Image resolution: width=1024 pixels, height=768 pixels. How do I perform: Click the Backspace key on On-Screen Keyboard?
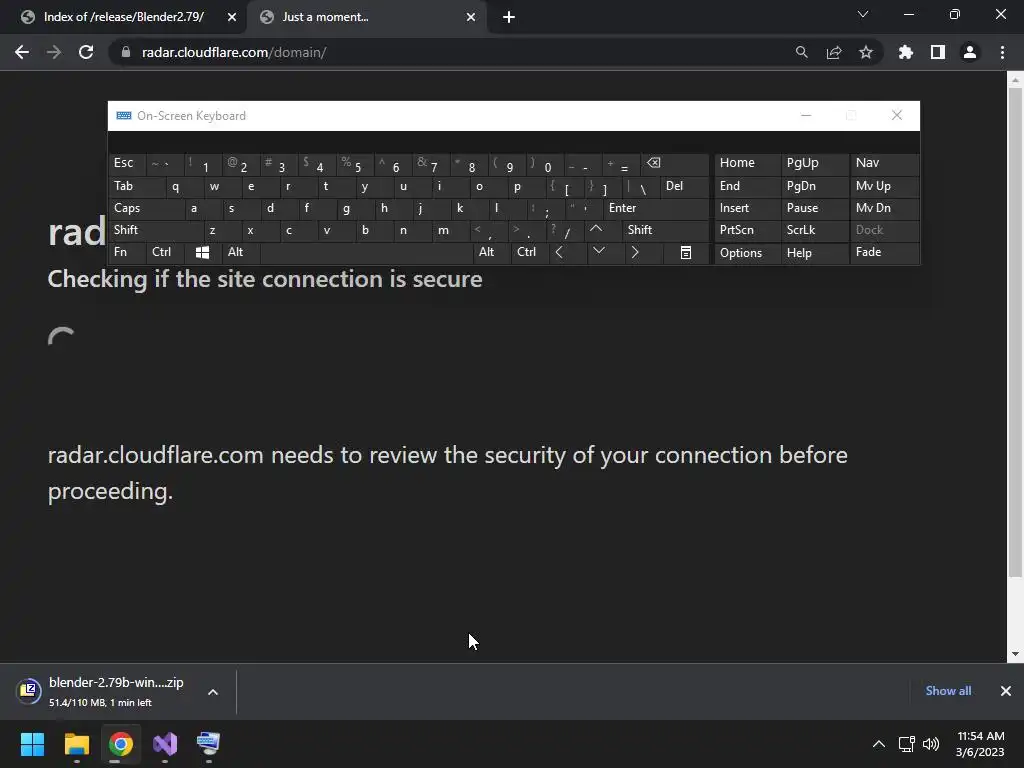[675, 163]
